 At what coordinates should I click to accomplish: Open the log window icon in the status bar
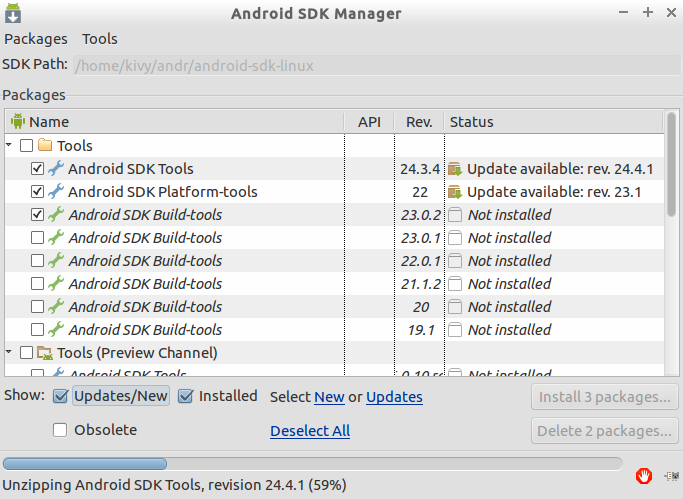(672, 476)
